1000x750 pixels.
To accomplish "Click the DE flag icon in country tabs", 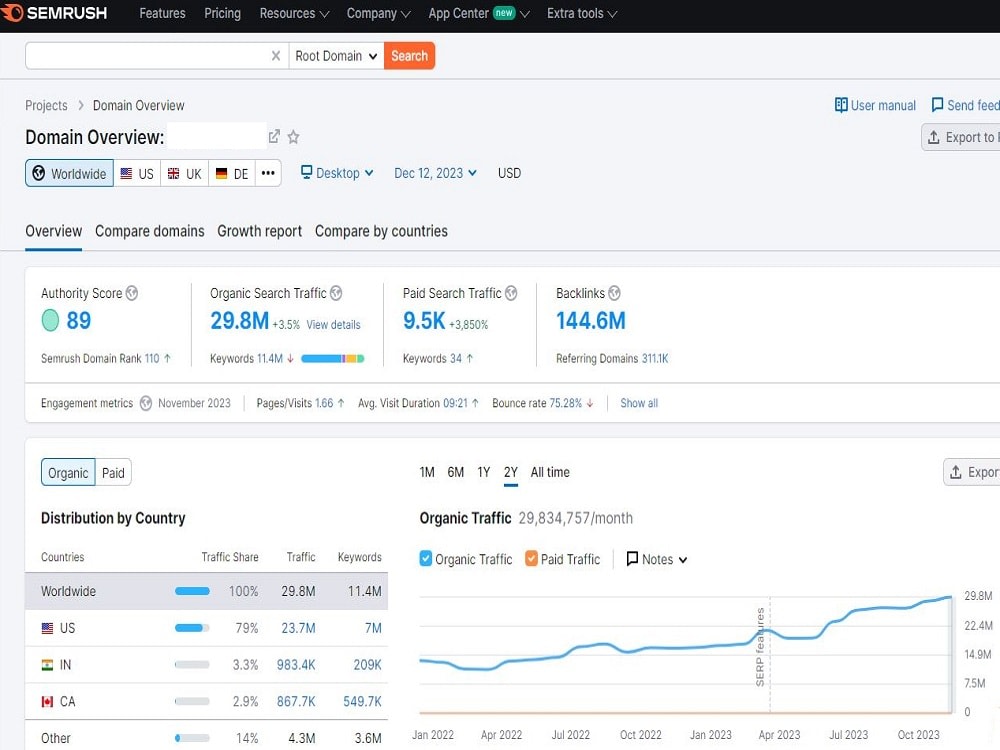I will (221, 173).
